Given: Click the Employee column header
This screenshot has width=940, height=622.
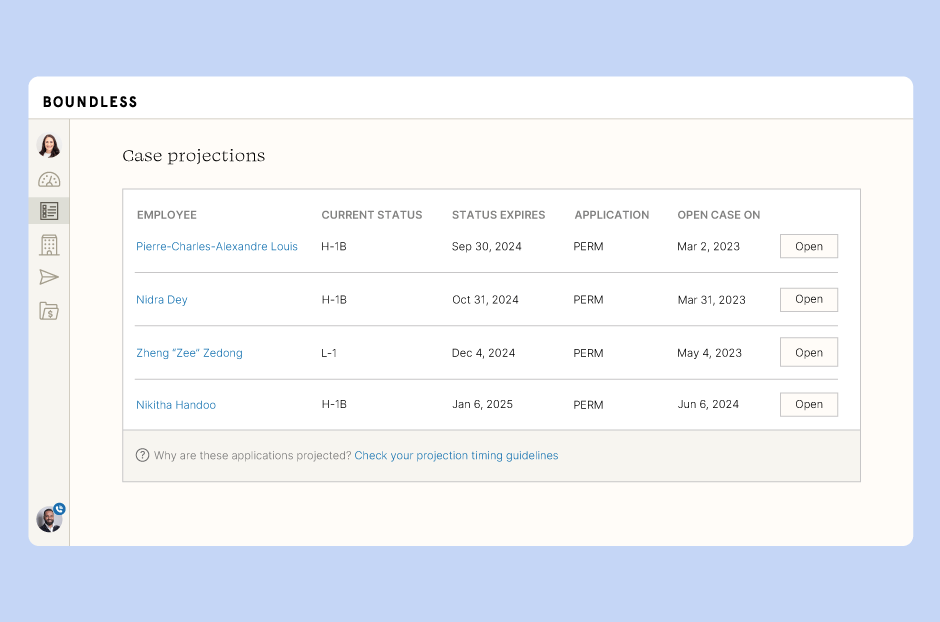Looking at the screenshot, I should pos(167,215).
